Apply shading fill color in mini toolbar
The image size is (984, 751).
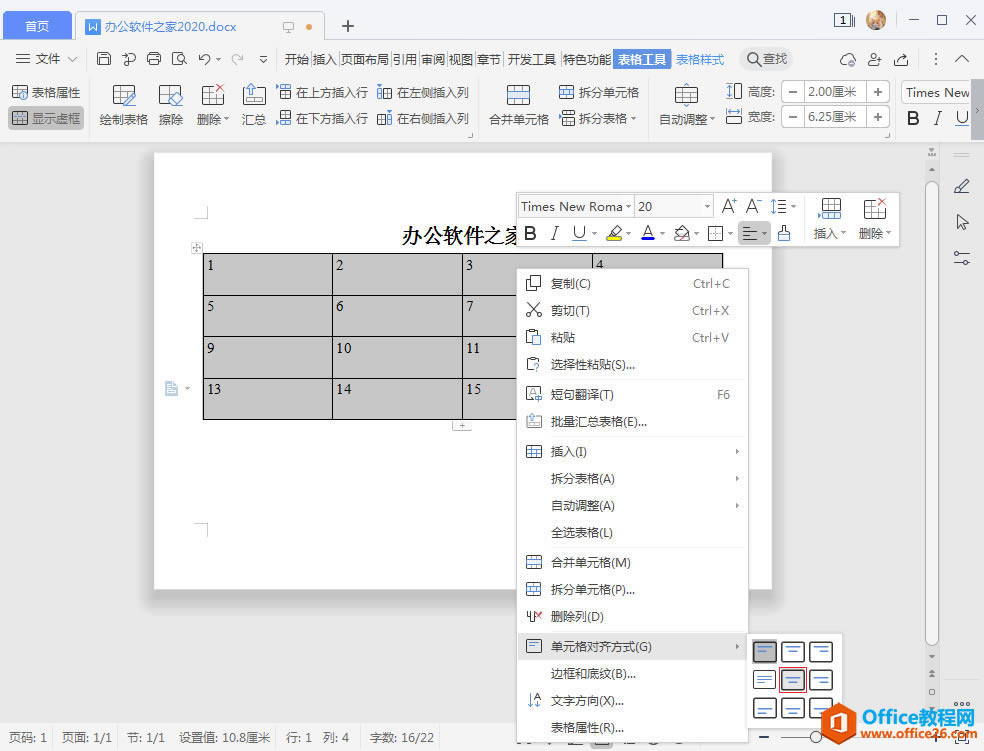(x=682, y=233)
